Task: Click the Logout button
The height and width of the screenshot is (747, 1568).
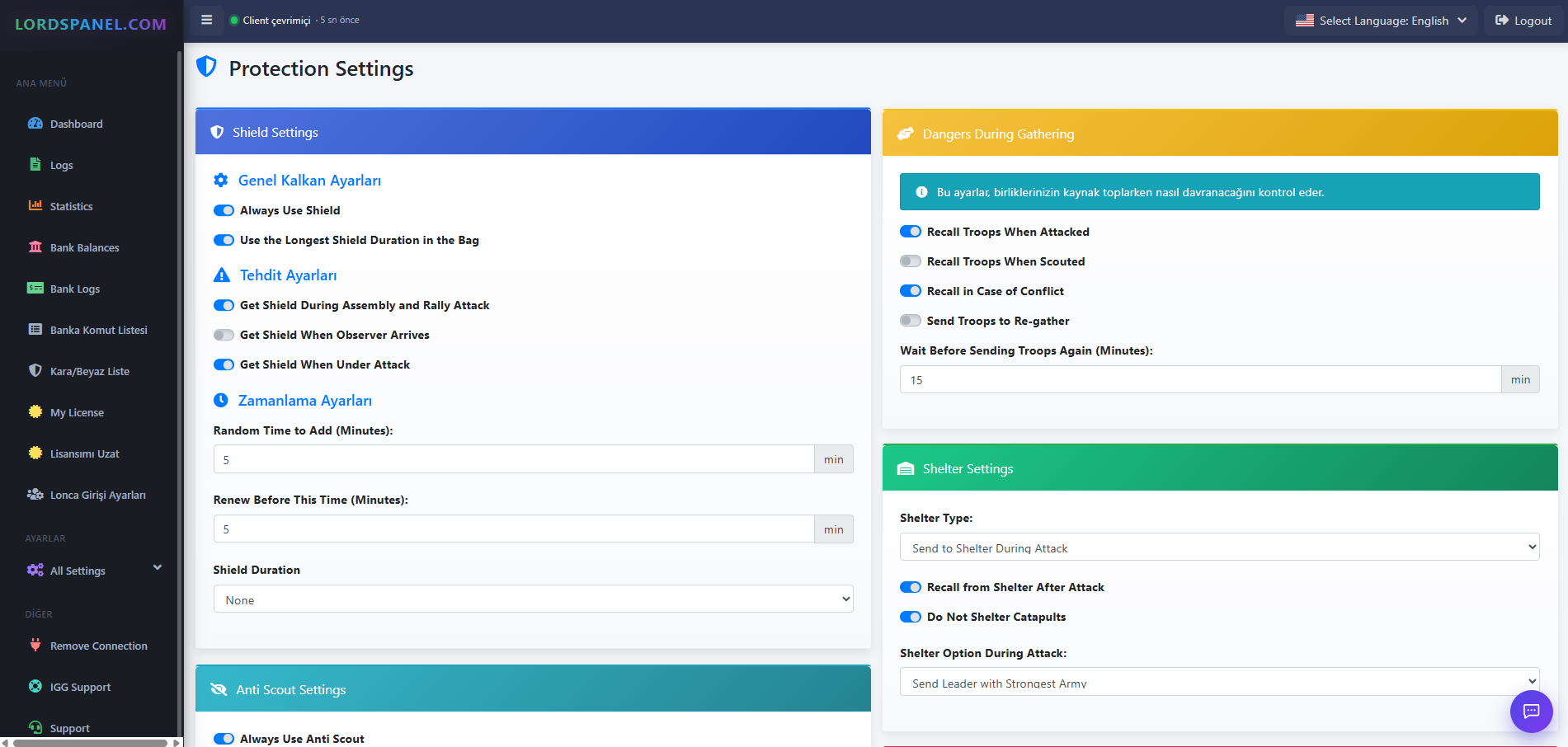Action: click(1523, 21)
